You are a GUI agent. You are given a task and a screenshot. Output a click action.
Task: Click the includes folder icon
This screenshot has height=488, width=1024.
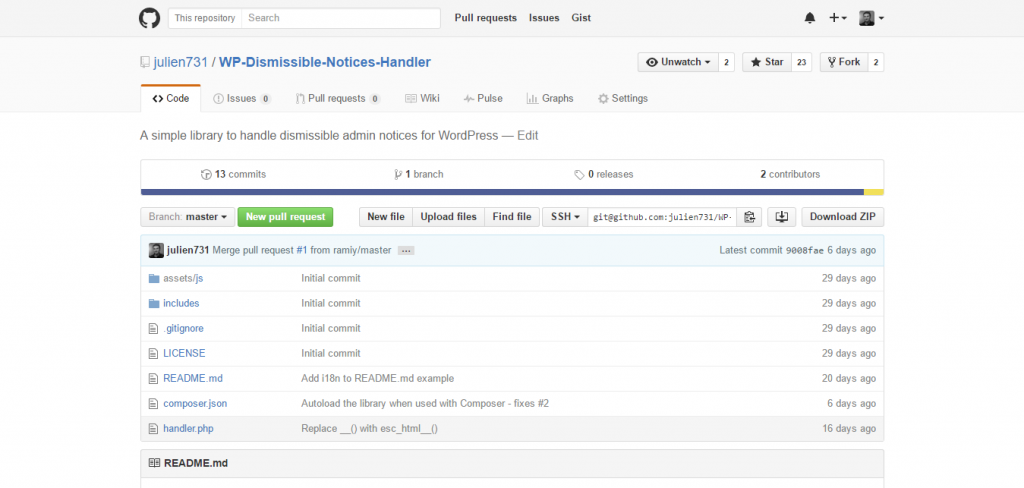154,303
